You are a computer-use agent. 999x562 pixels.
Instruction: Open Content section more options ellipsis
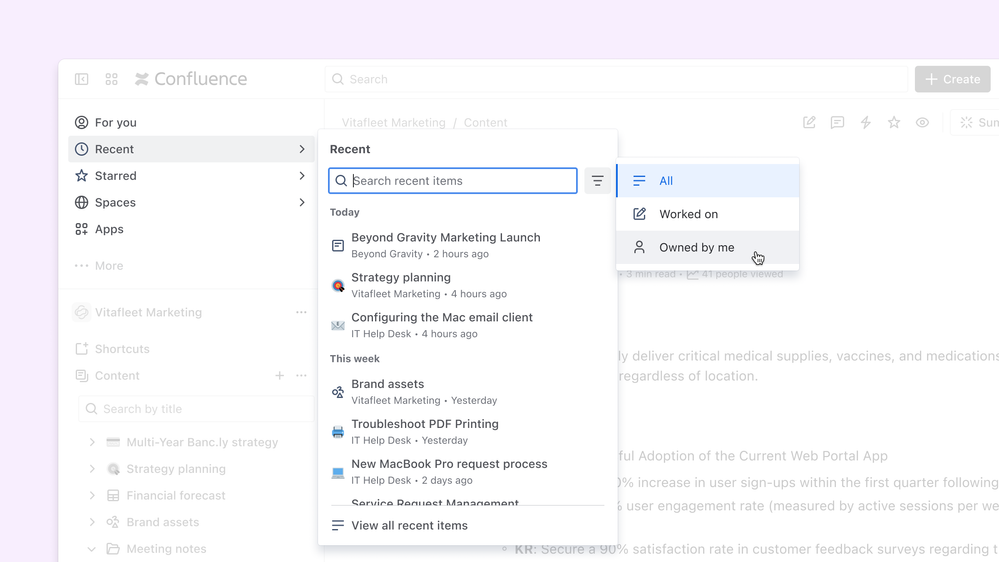point(301,376)
